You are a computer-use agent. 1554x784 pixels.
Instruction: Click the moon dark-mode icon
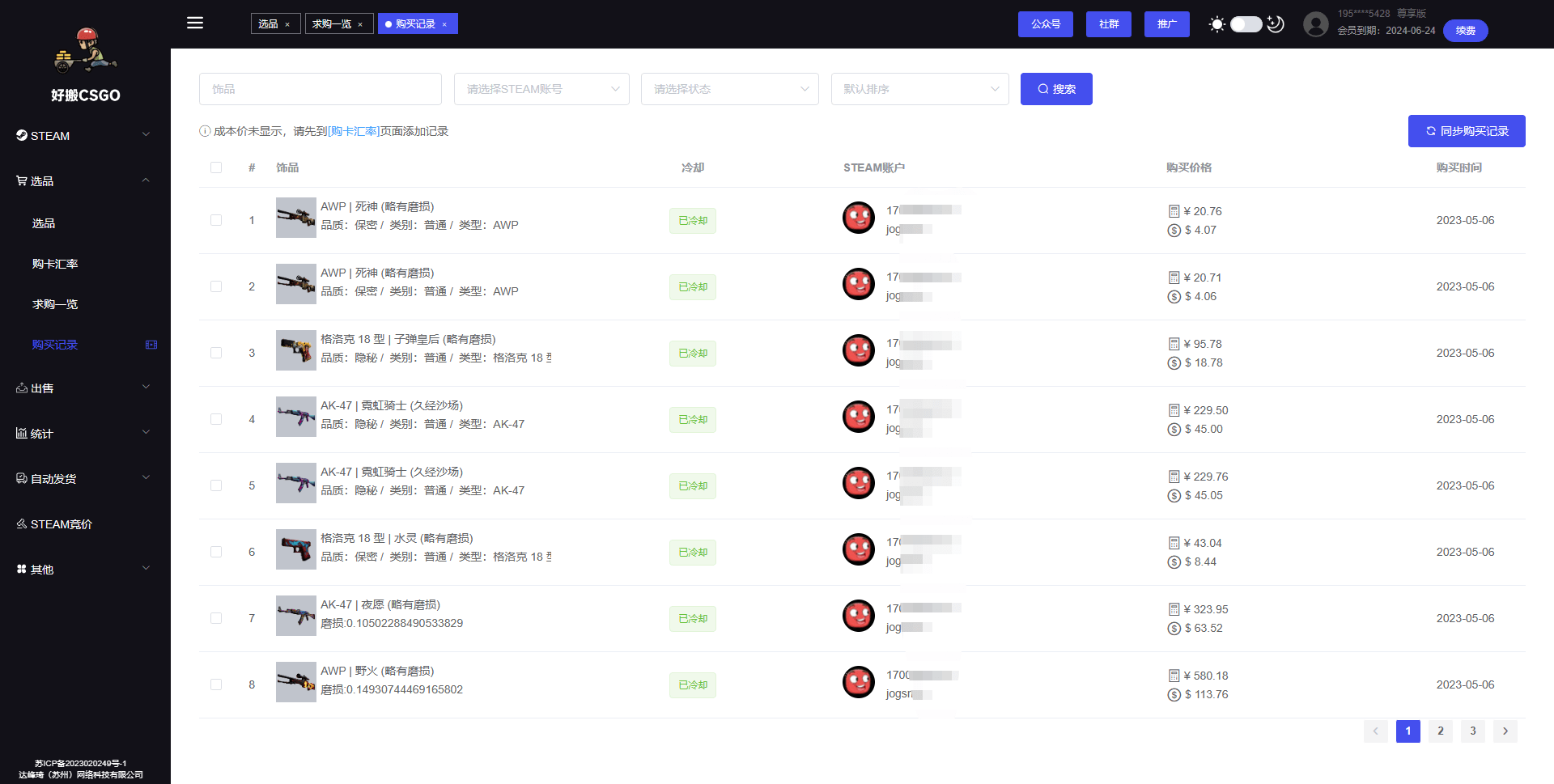[1276, 24]
